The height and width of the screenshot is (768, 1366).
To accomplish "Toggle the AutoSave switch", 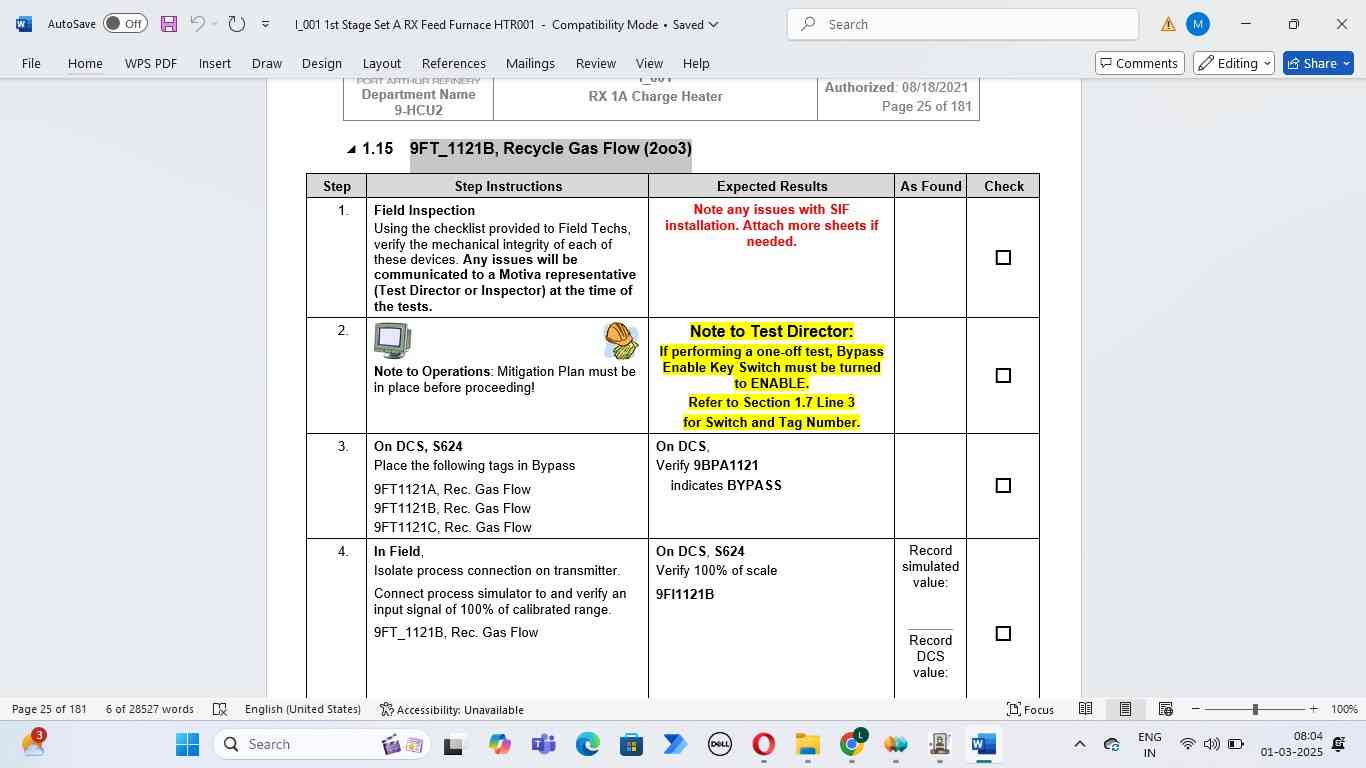I will pyautogui.click(x=125, y=24).
